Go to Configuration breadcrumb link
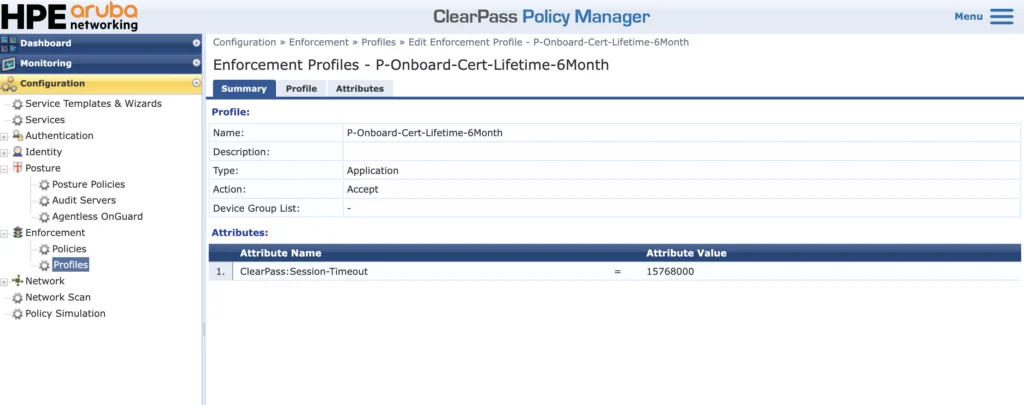 tap(245, 42)
